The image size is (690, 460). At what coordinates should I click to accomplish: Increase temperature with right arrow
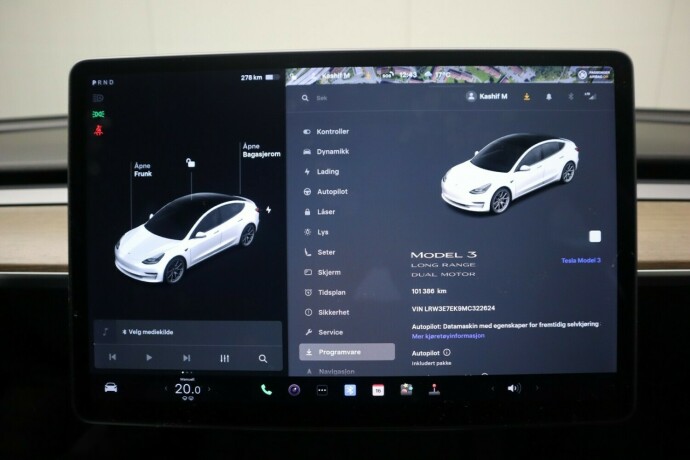click(x=209, y=389)
